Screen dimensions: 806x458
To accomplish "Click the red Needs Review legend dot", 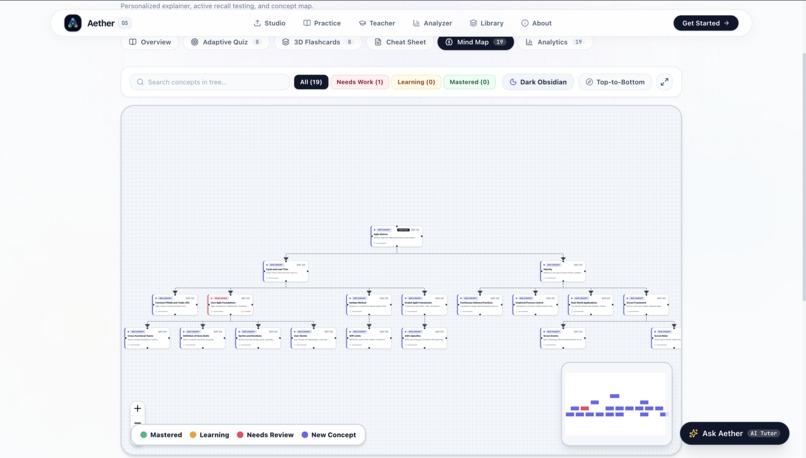I will (x=240, y=435).
